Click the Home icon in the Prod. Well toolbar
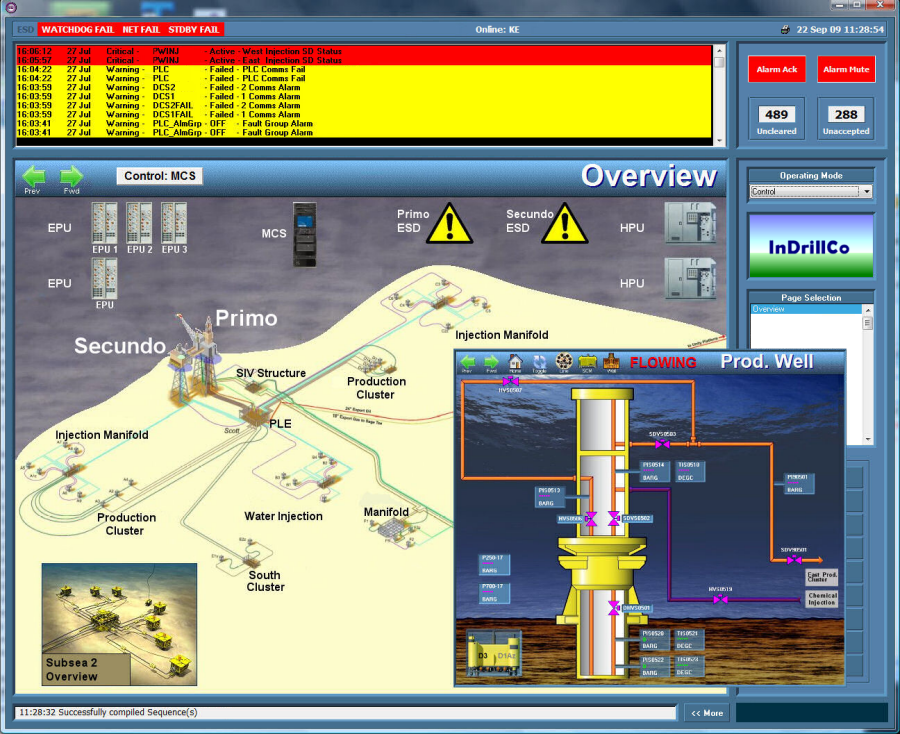 [x=516, y=362]
